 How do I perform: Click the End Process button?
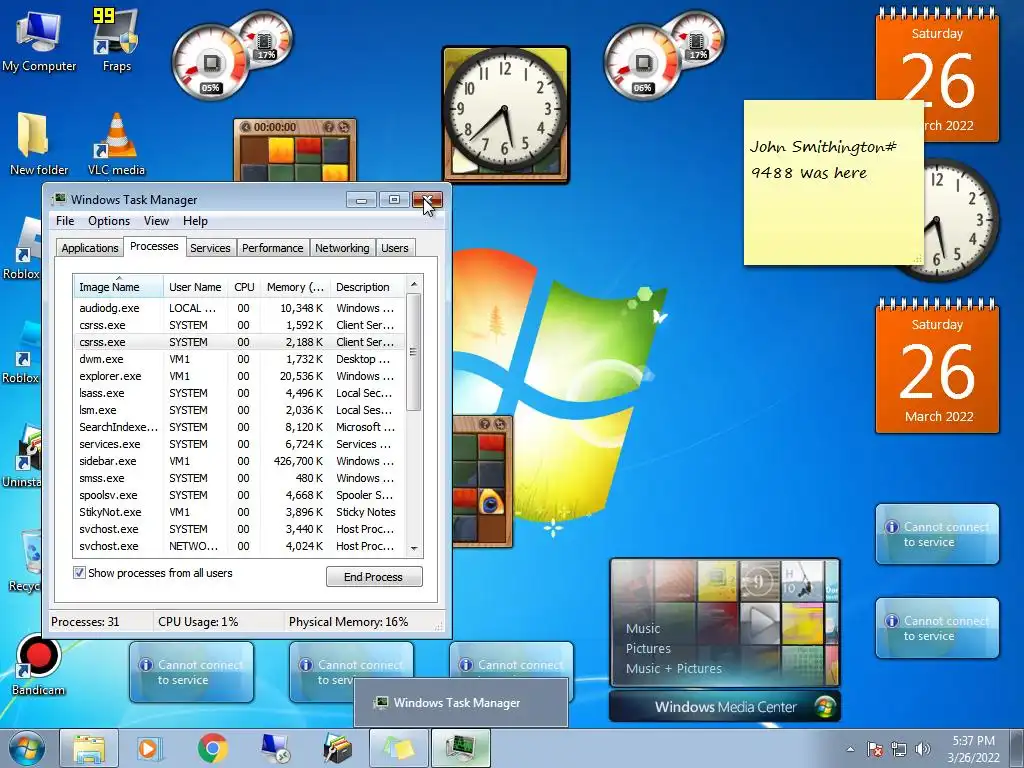pos(374,577)
